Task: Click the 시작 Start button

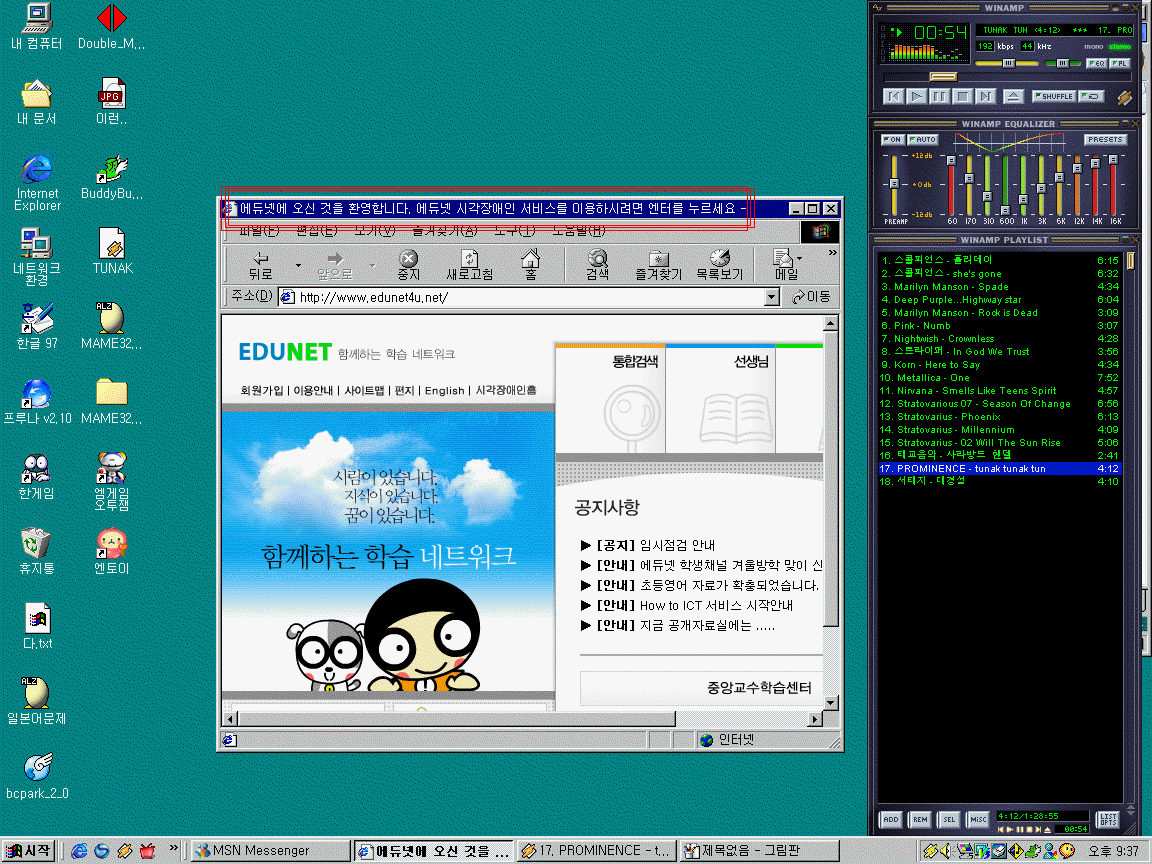Action: (x=28, y=851)
